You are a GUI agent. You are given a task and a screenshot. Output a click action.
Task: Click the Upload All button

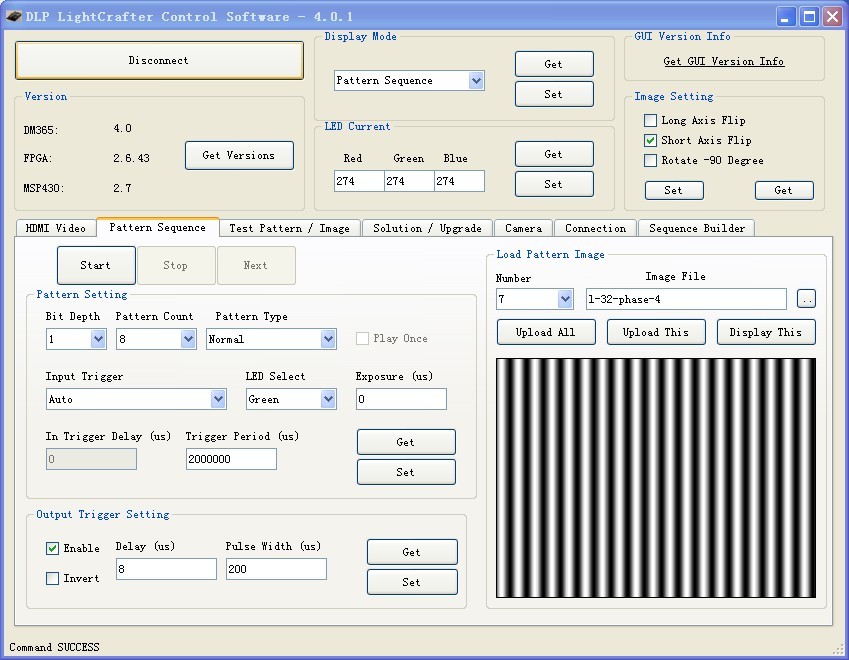(546, 332)
